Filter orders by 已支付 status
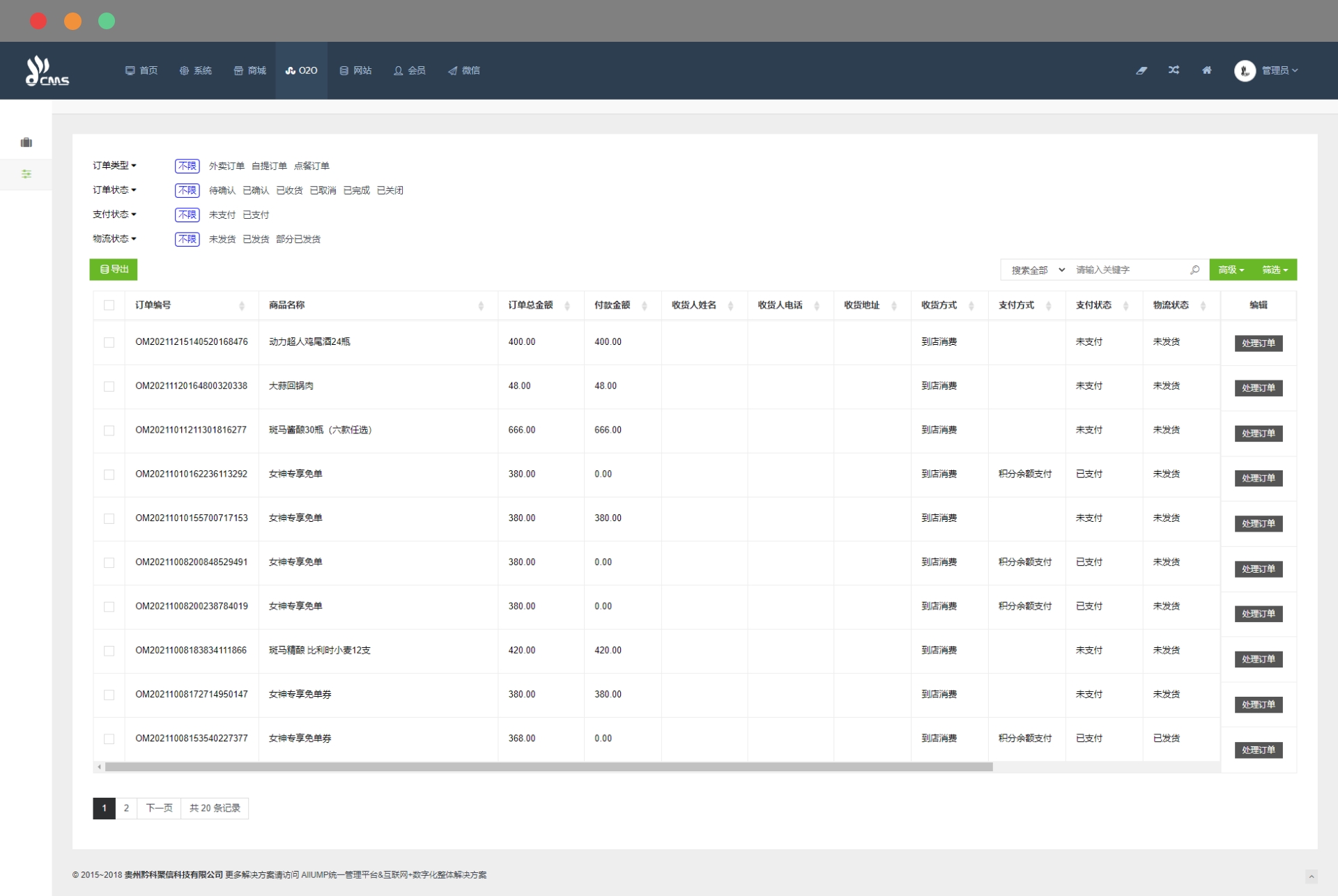The height and width of the screenshot is (896, 1338). click(x=256, y=215)
